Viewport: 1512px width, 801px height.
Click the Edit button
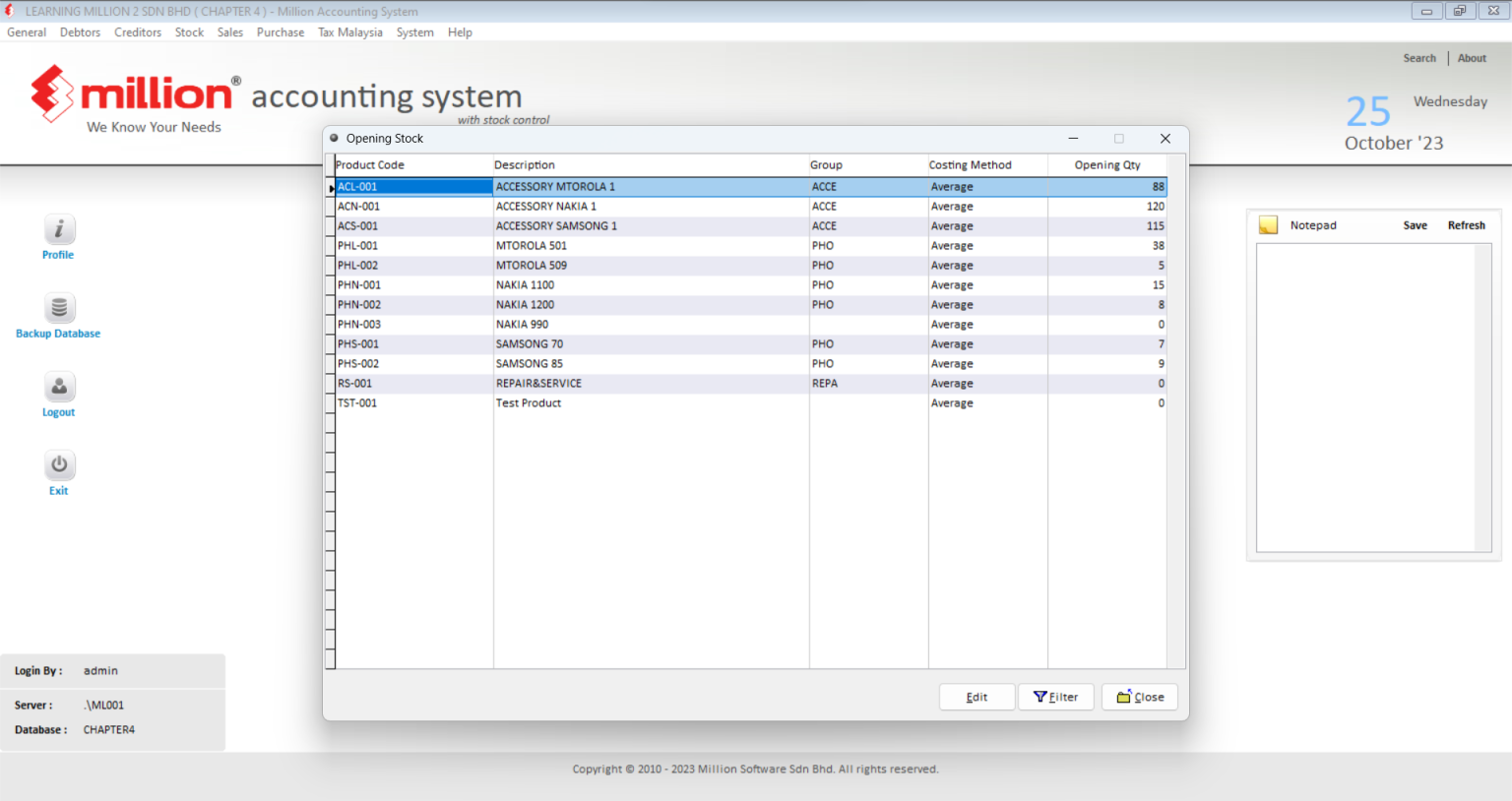976,697
